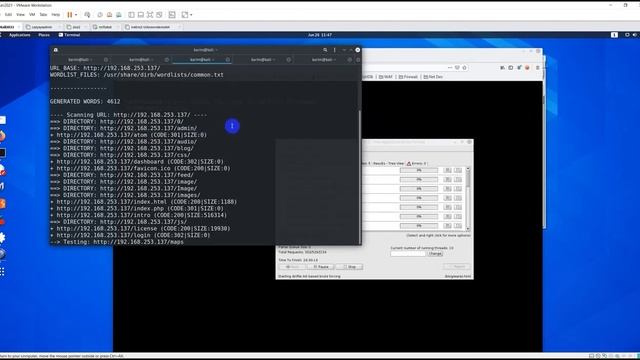This screenshot has height=360, width=640.
Task: Open the VMware Edit menu
Action: (8, 15)
